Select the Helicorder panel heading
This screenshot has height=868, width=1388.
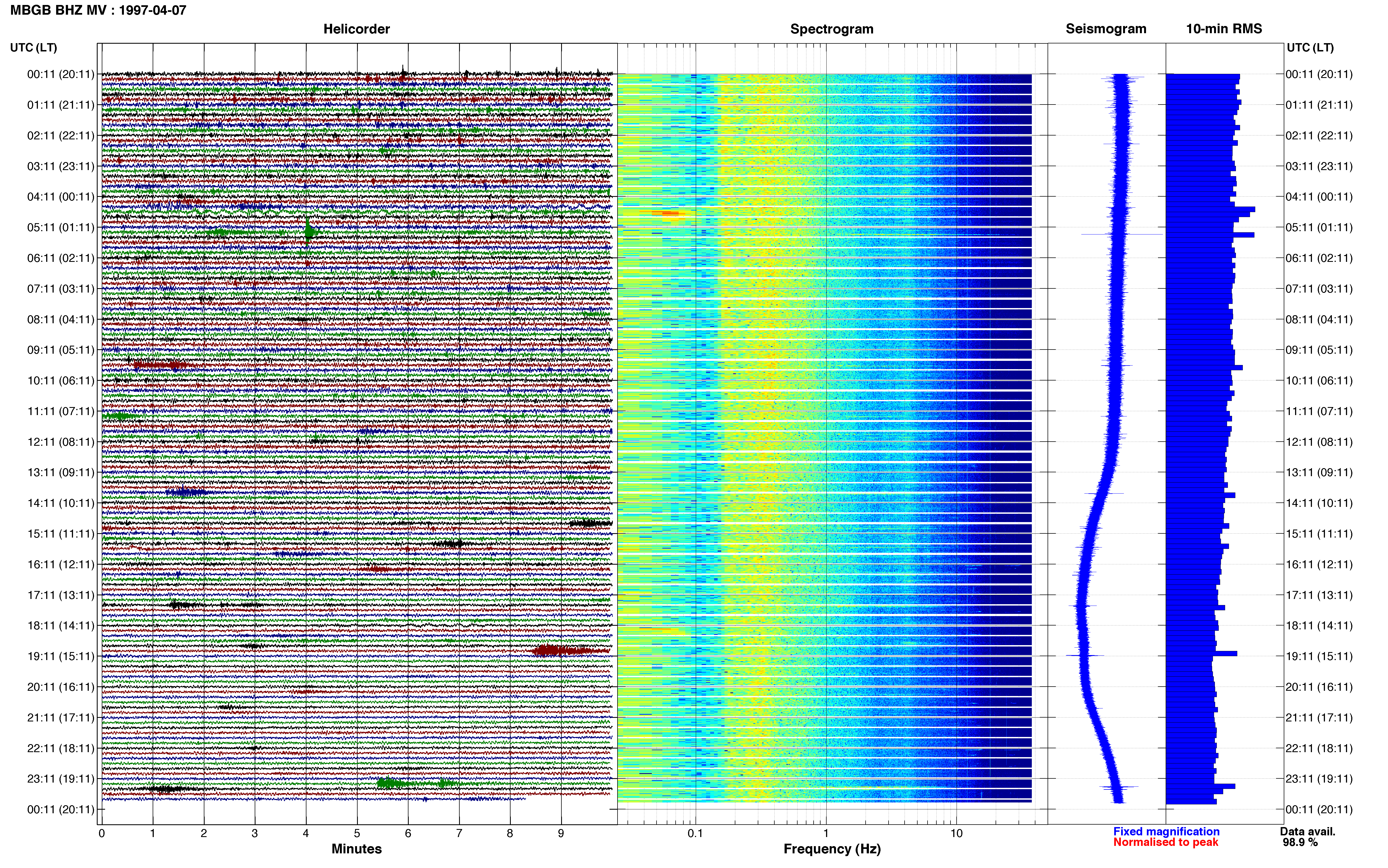[356, 29]
